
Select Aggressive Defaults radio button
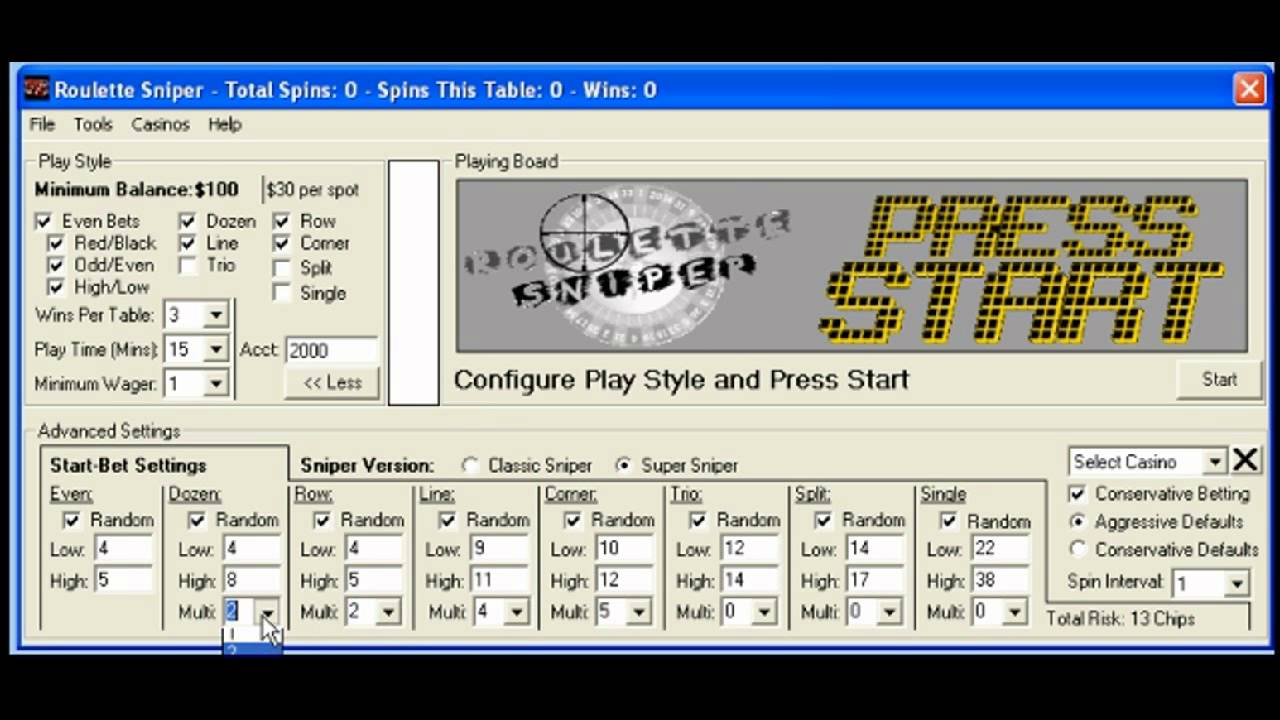coord(1077,522)
